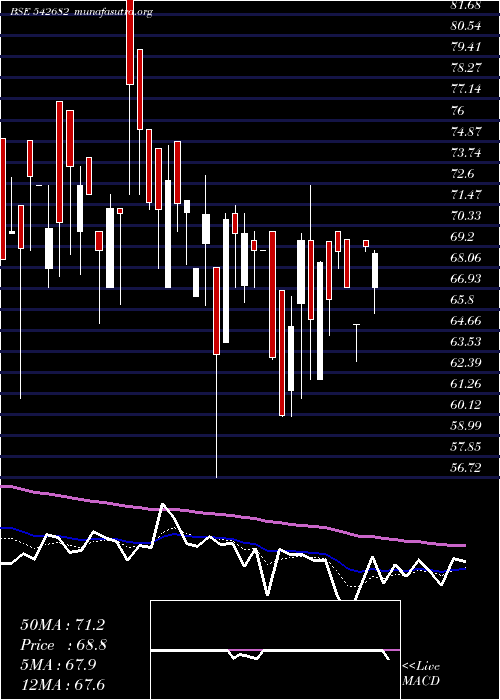This screenshot has height=700, width=500.
Task: Click the 80.54 price axis label
Action: tap(466, 26)
